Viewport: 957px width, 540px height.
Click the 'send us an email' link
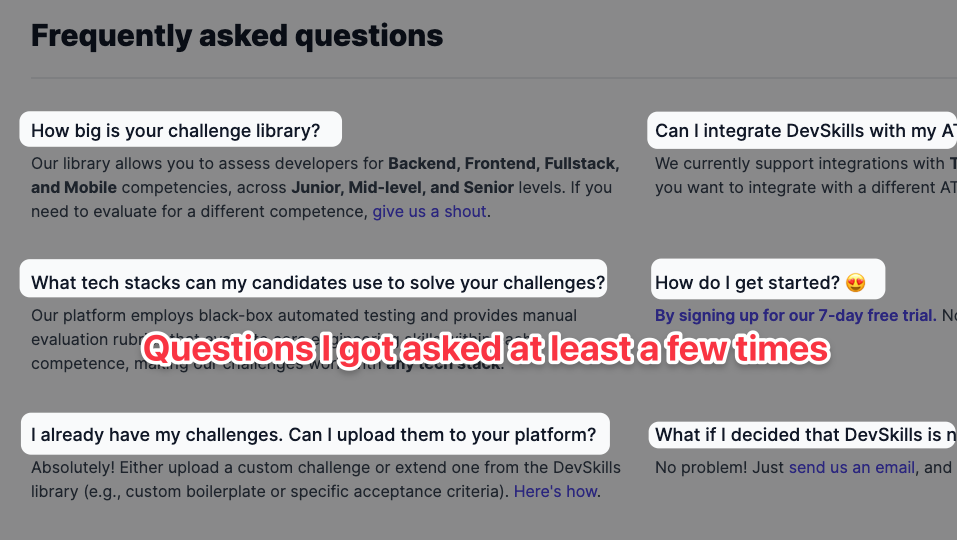852,467
